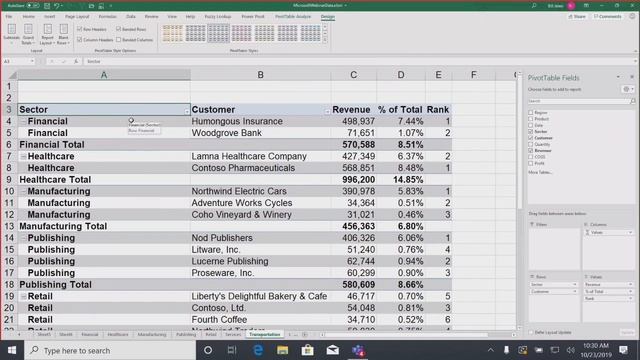Image resolution: width=640 pixels, height=360 pixels.
Task: Launch Microsoft Edge from taskbar
Action: pyautogui.click(x=258, y=350)
